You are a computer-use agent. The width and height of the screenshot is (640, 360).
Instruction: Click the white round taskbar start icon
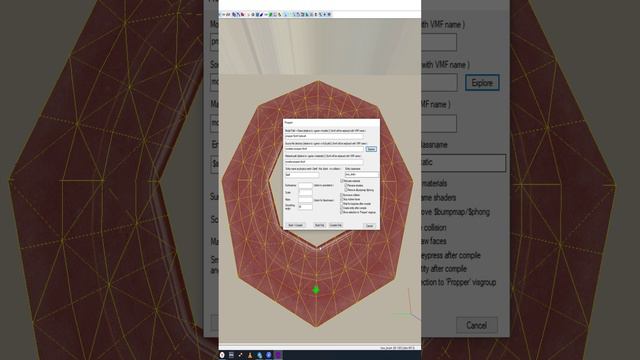coord(222,355)
